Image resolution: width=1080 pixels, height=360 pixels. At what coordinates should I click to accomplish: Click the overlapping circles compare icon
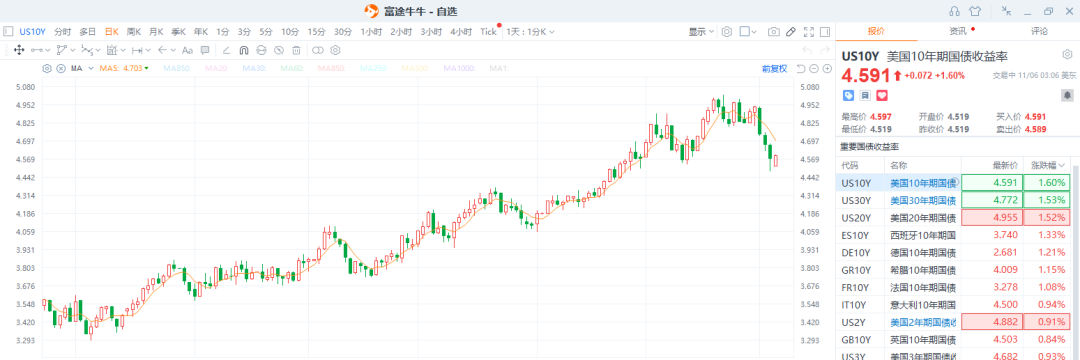(318, 50)
